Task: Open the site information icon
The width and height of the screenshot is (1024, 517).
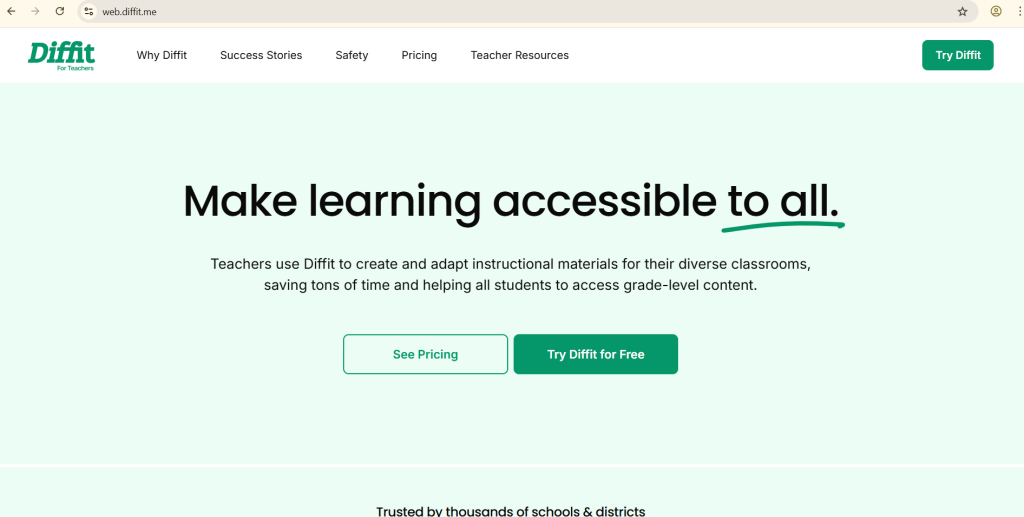Action: 88,11
